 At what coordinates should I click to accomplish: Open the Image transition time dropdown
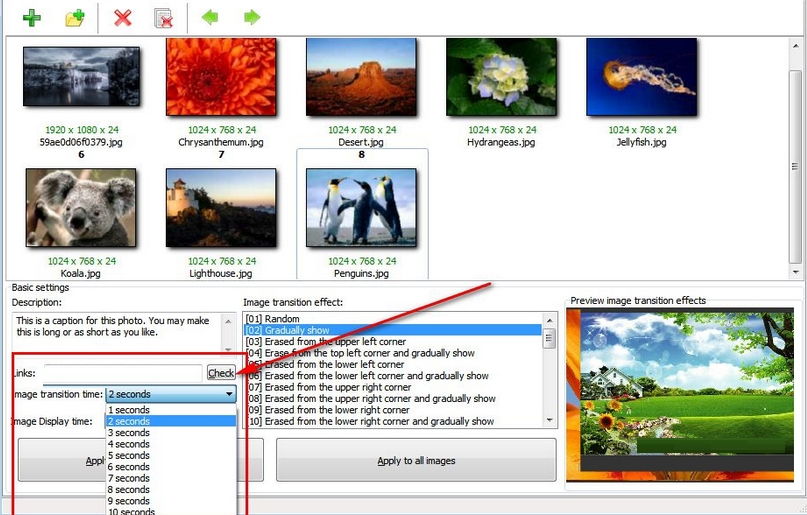point(171,394)
